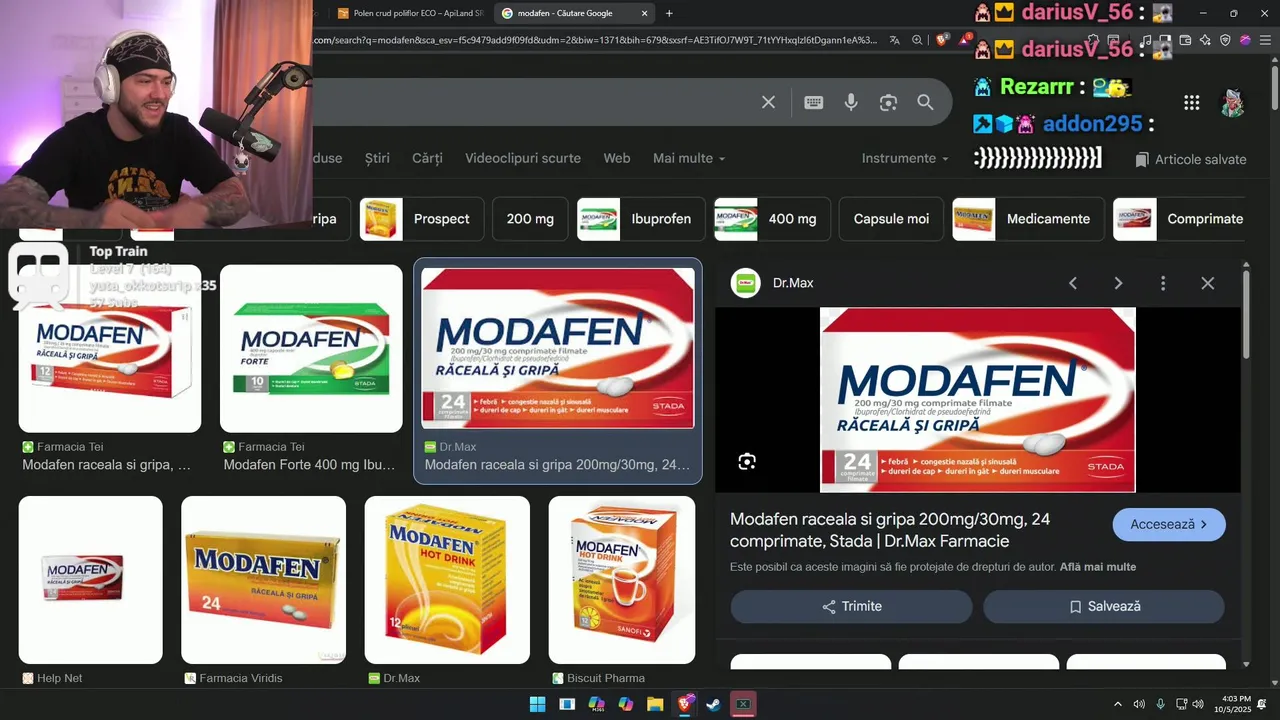
Task: Open a new browser tab
Action: tap(669, 13)
